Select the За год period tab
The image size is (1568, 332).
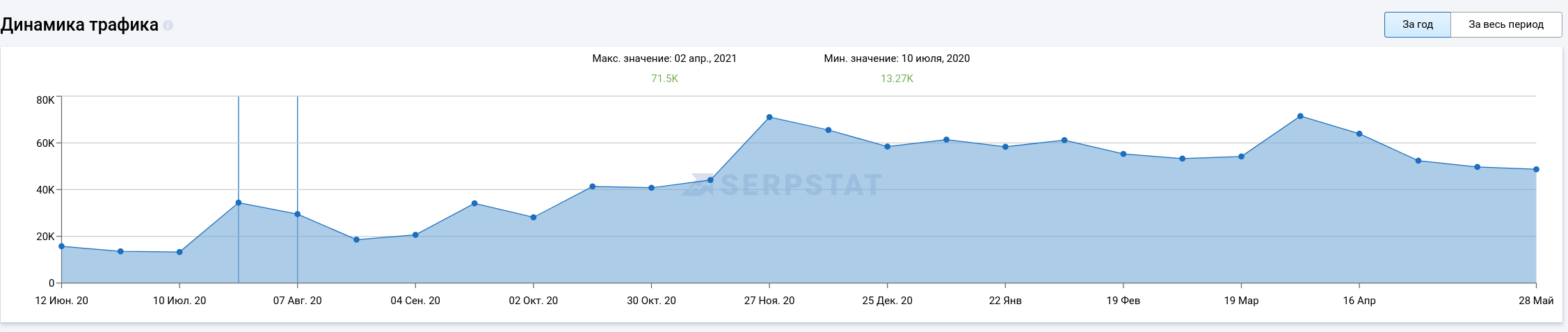coord(1417,24)
